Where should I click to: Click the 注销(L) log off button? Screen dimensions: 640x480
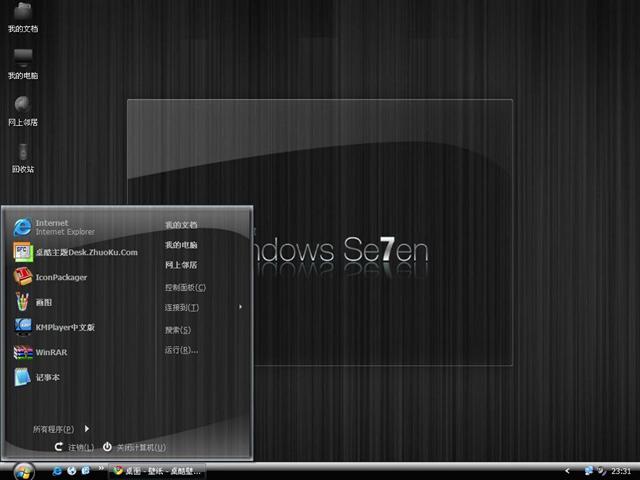(75, 447)
